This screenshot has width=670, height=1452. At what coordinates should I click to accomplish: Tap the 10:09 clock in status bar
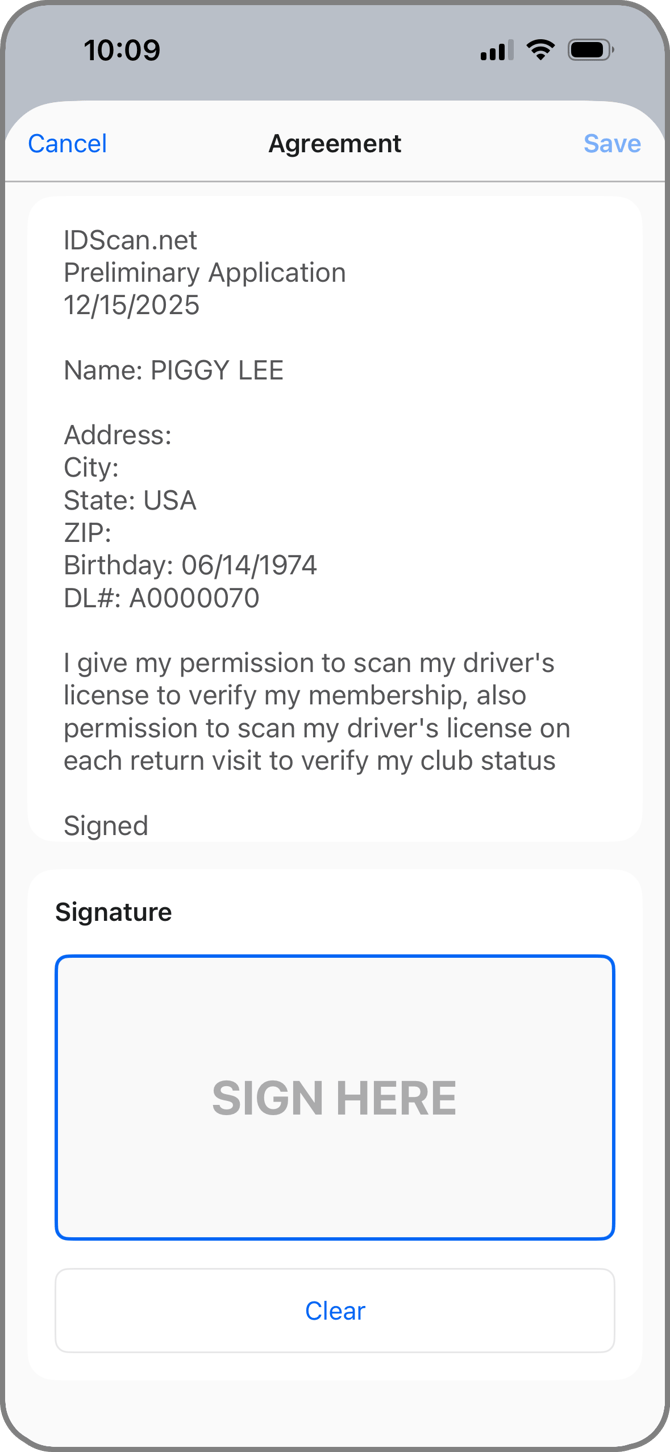pyautogui.click(x=122, y=50)
